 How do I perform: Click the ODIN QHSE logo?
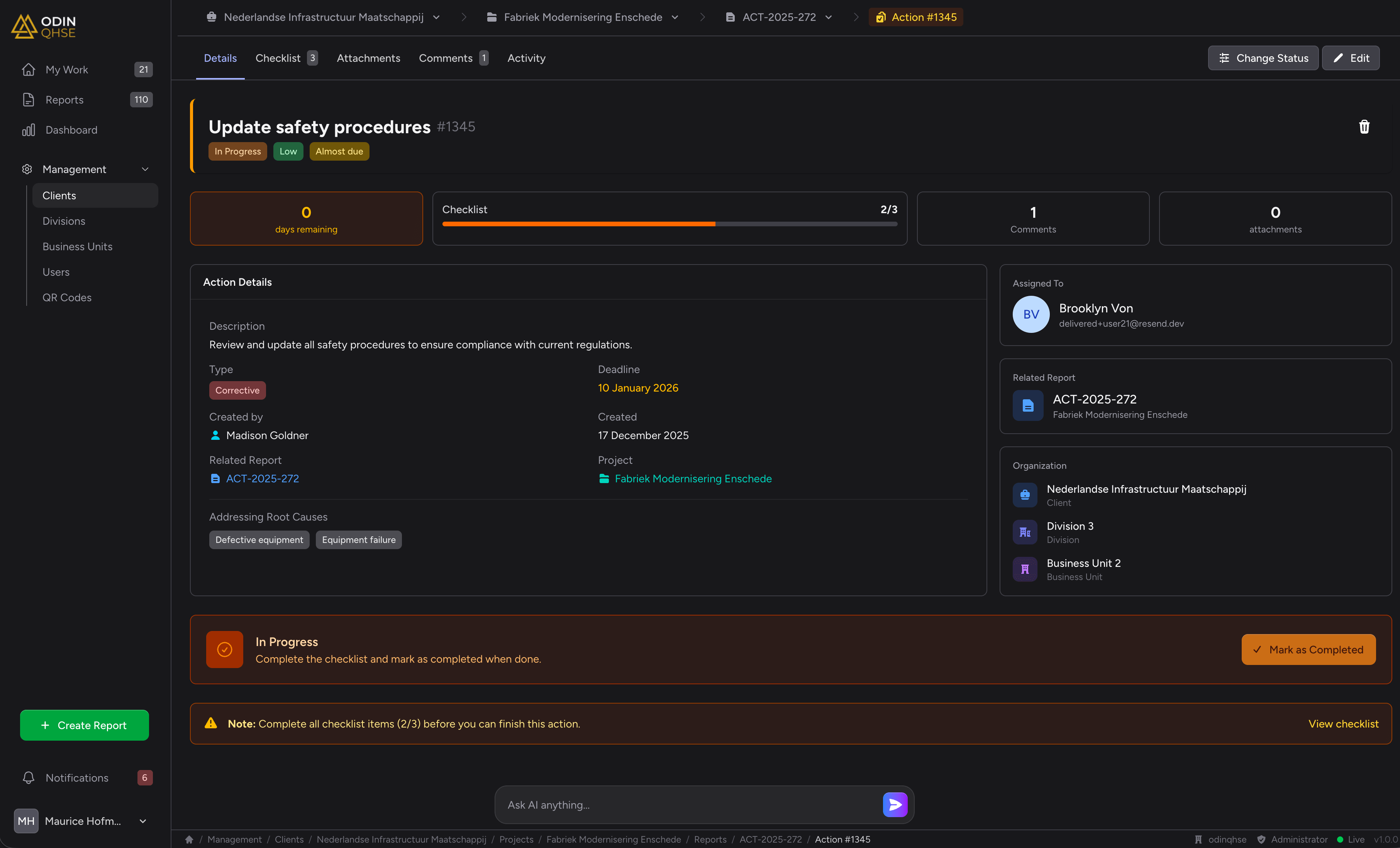click(x=44, y=27)
